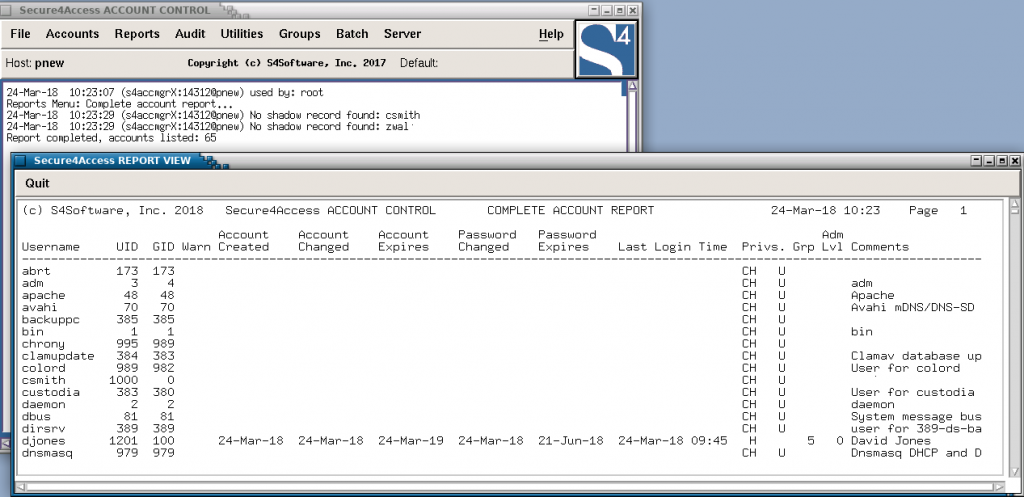Click Quit in the Report View
This screenshot has height=497, width=1024.
(x=37, y=184)
